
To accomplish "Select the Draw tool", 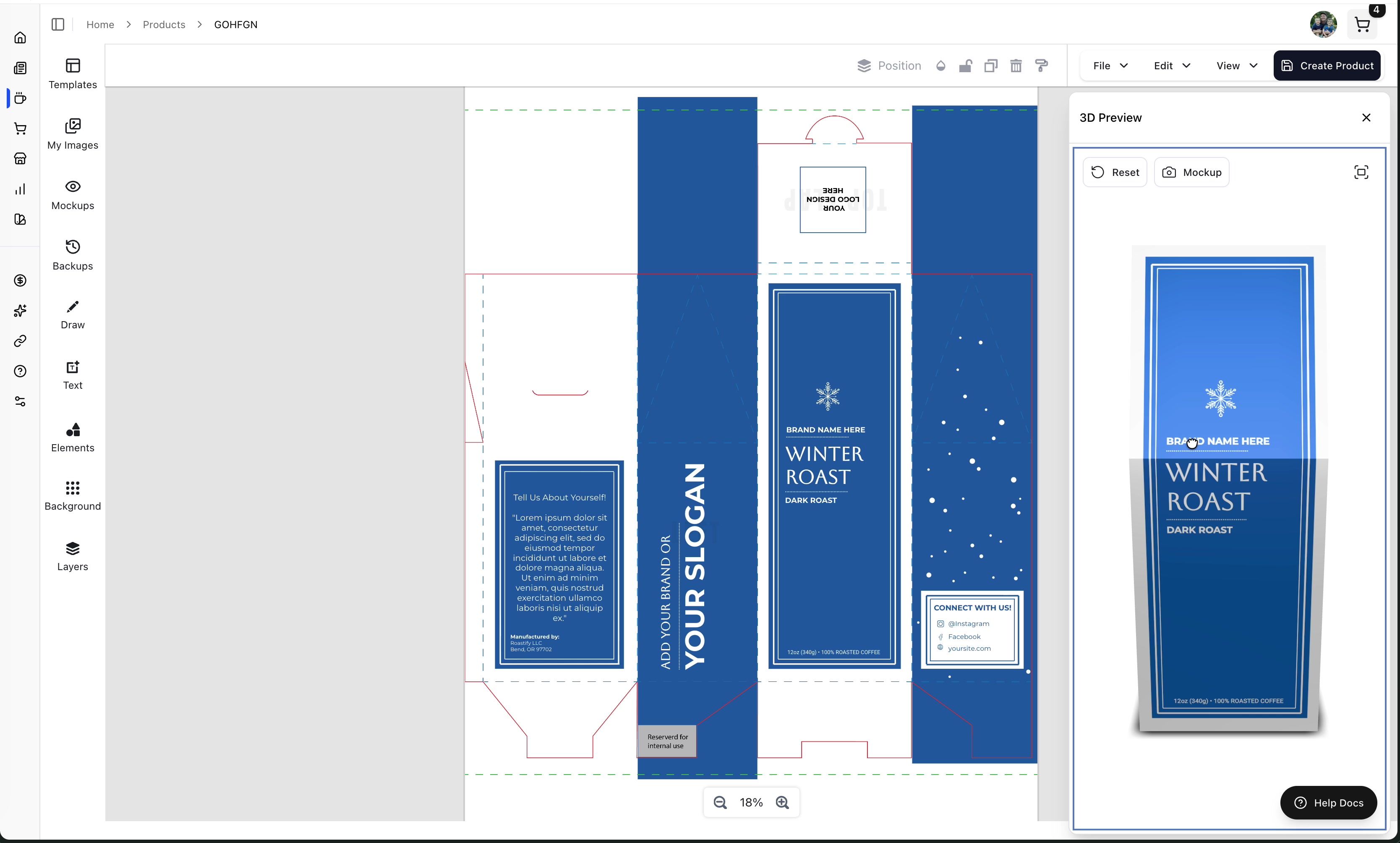I will click(73, 315).
